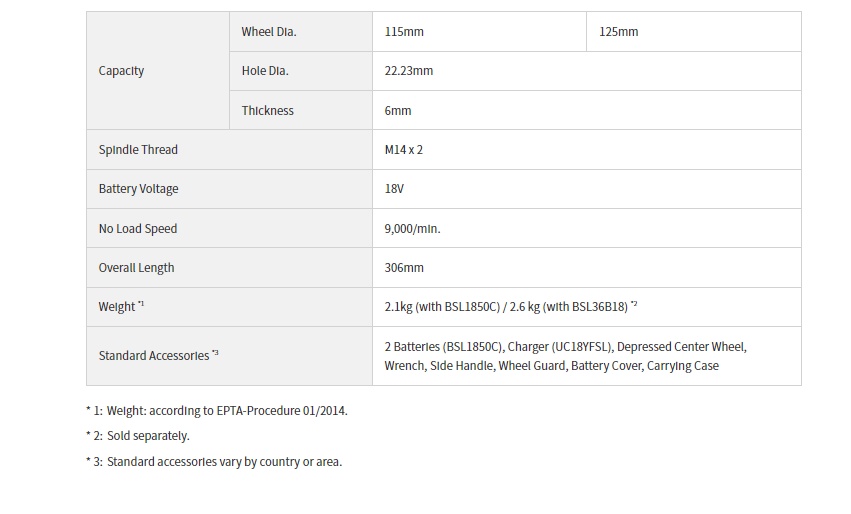Click the Capacity row header cell
The height and width of the screenshot is (514, 851).
click(x=158, y=71)
